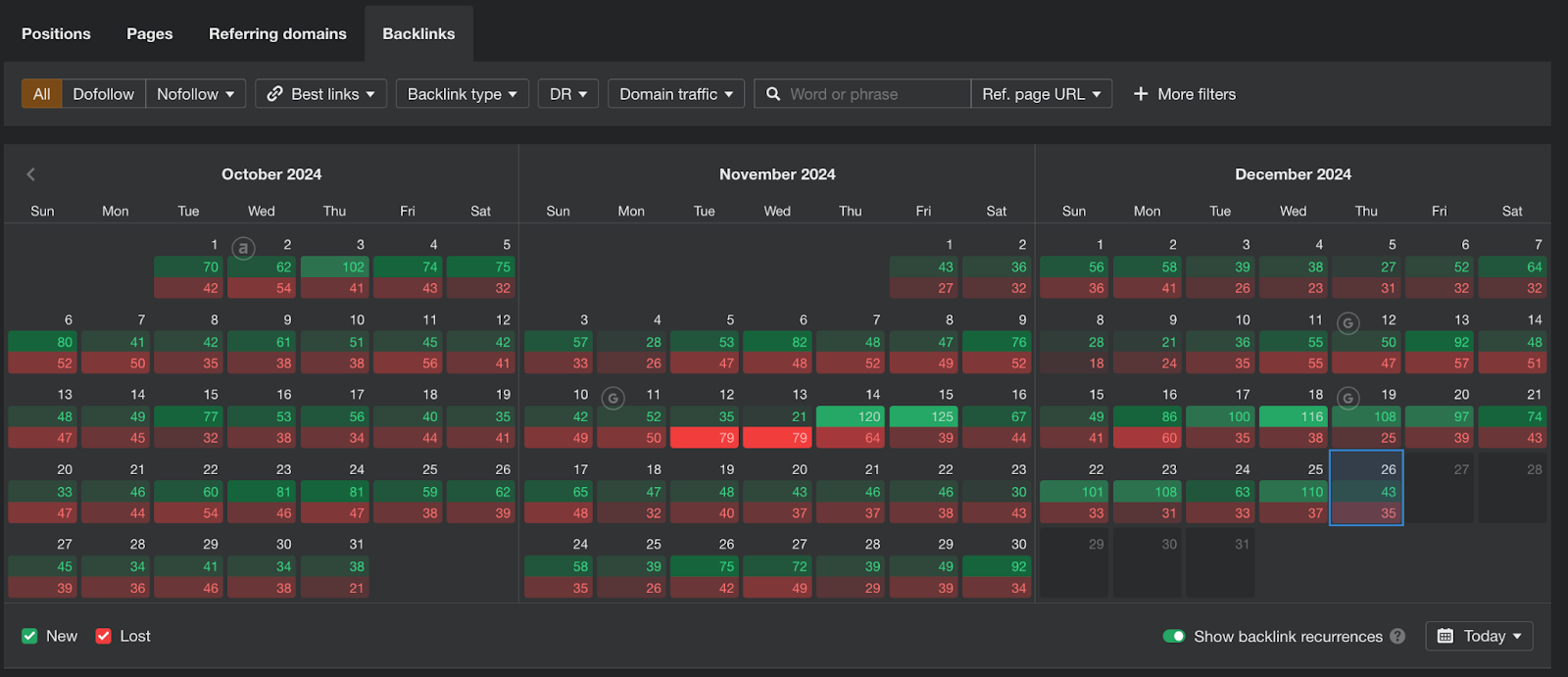Open the Ref. page URL dropdown

click(x=1042, y=94)
